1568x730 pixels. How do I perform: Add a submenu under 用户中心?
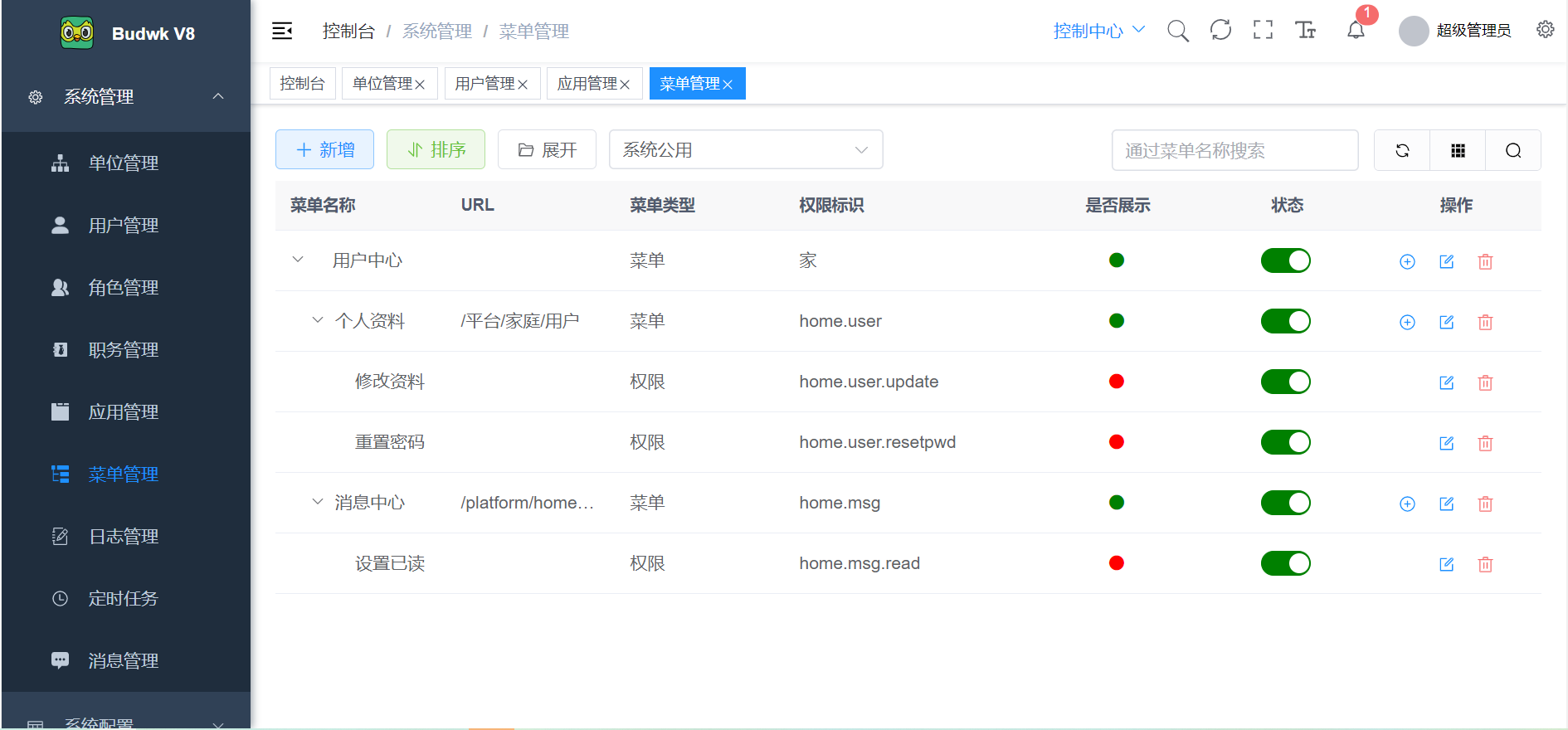tap(1407, 261)
